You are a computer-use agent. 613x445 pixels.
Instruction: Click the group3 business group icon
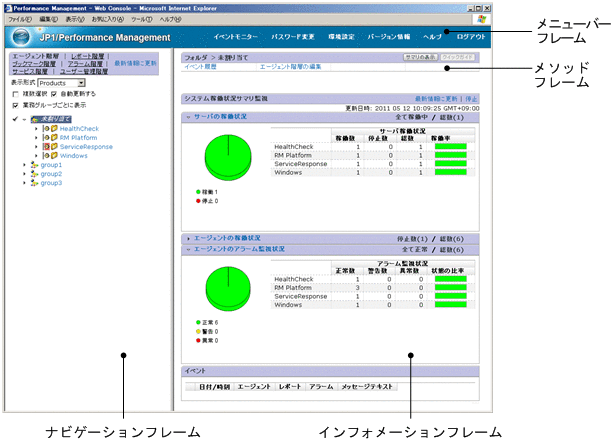point(34,183)
